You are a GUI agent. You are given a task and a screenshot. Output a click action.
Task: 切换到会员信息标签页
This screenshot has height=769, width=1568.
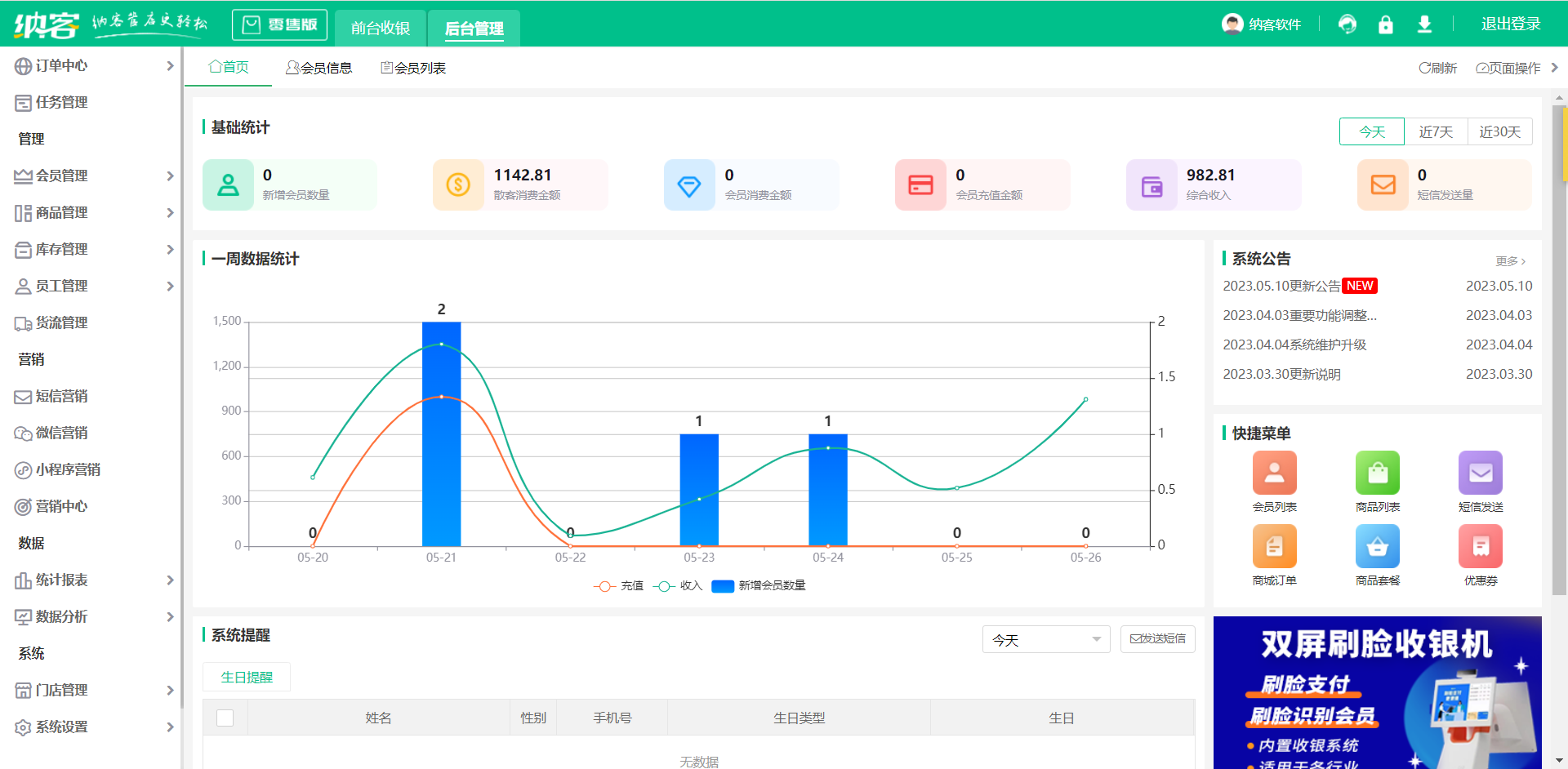pos(319,68)
